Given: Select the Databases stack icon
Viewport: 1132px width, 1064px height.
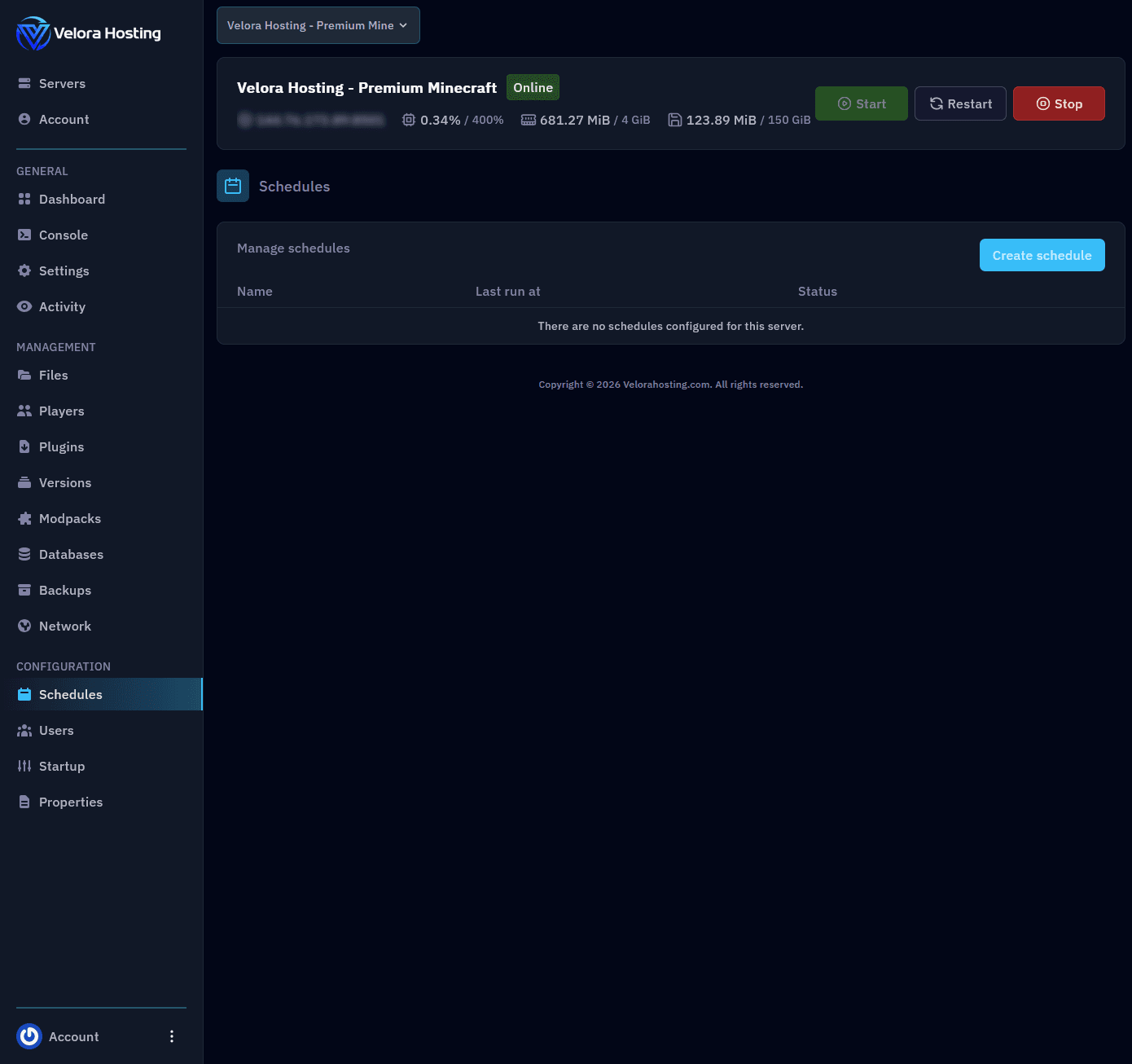Looking at the screenshot, I should (x=24, y=554).
